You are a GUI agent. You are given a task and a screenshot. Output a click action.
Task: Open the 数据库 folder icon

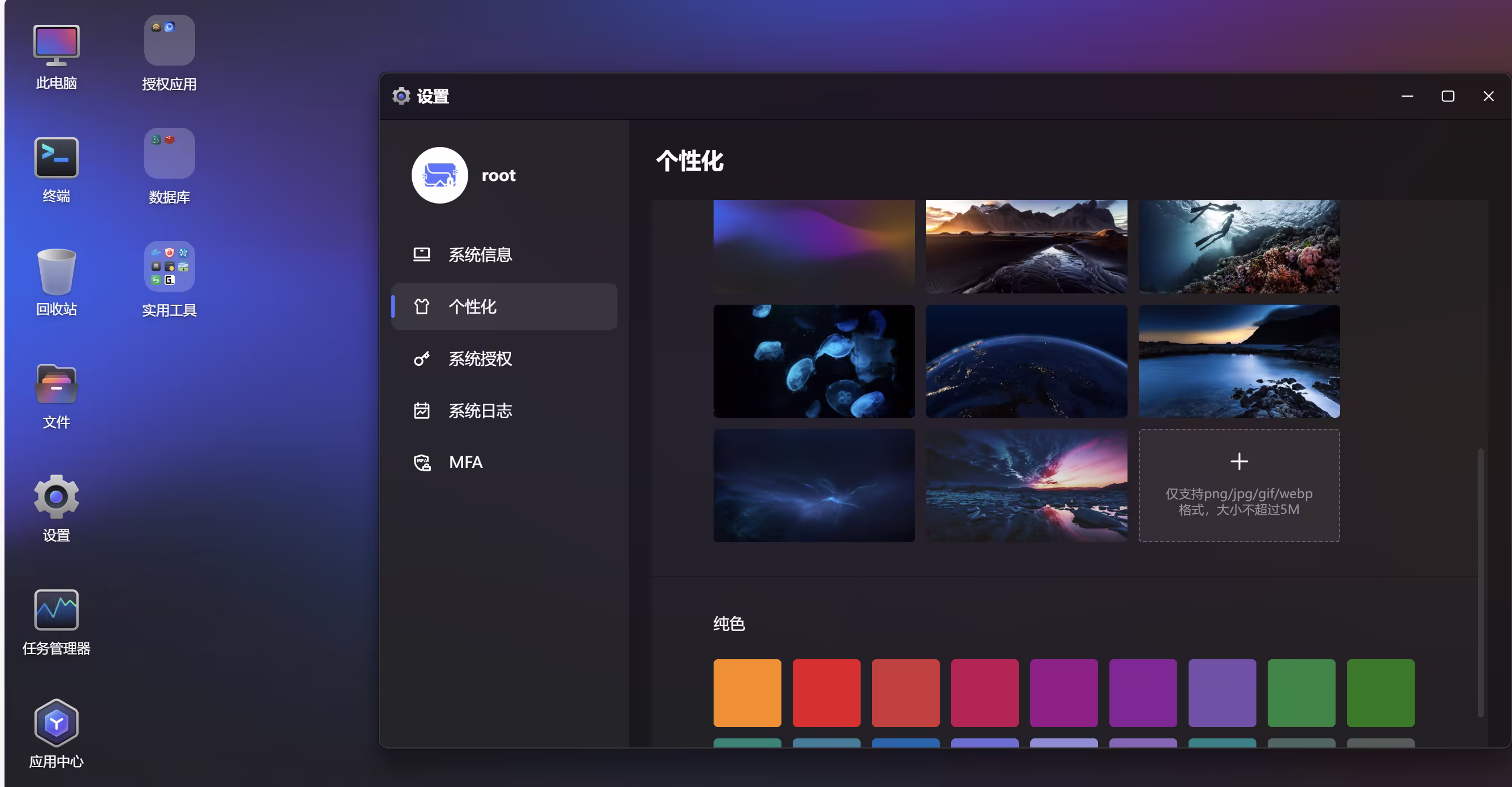(169, 154)
